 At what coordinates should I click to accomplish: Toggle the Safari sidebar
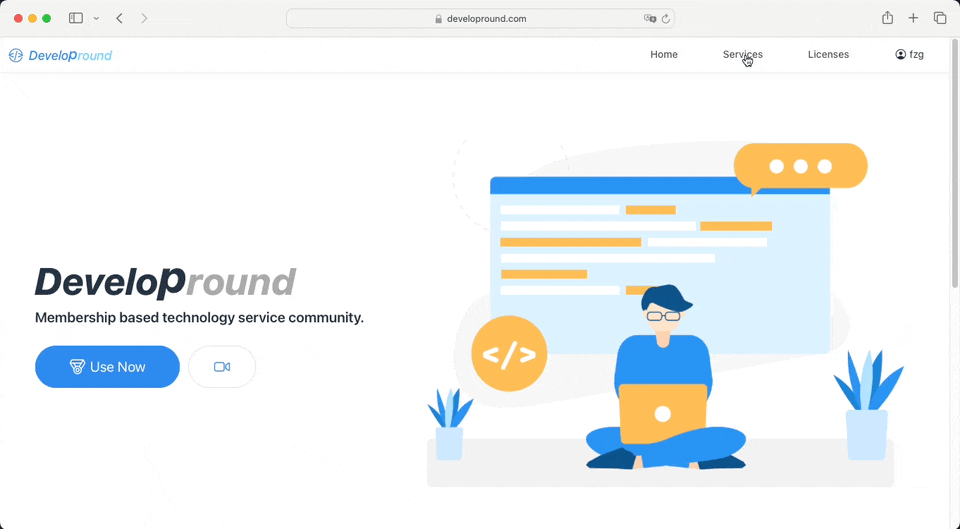(x=76, y=18)
